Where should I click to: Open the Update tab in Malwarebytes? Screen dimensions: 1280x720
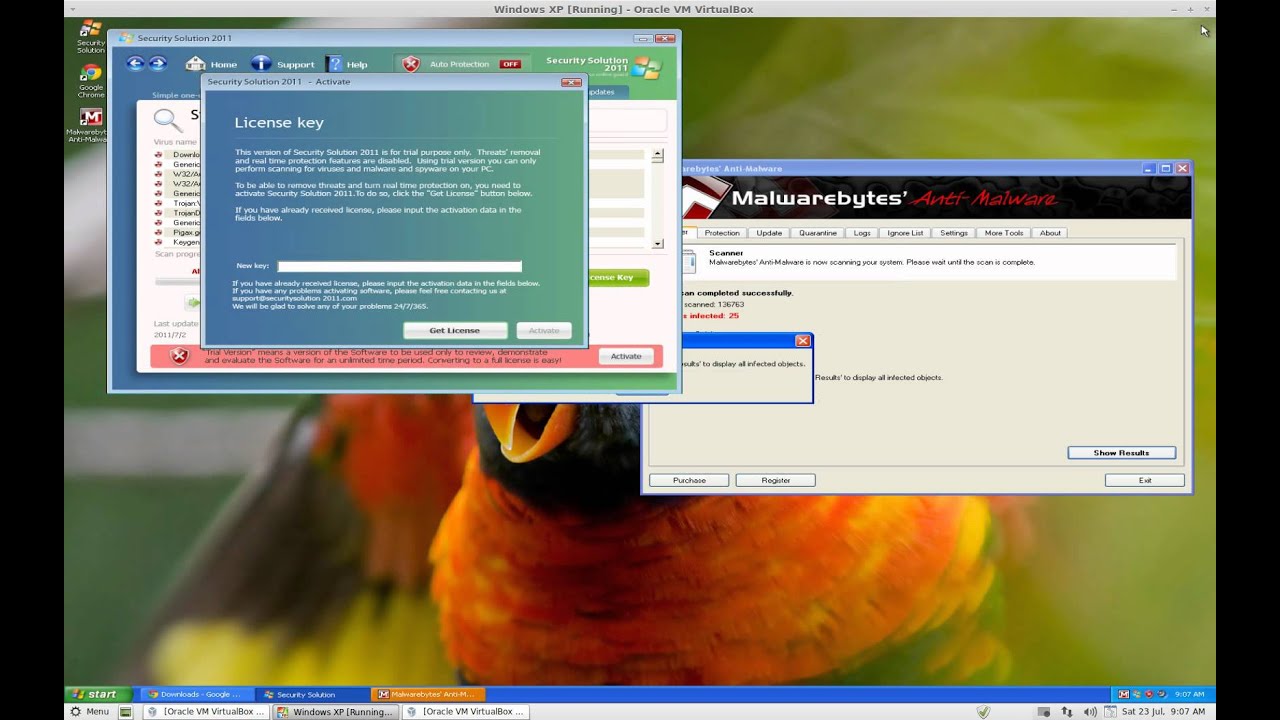tap(769, 233)
